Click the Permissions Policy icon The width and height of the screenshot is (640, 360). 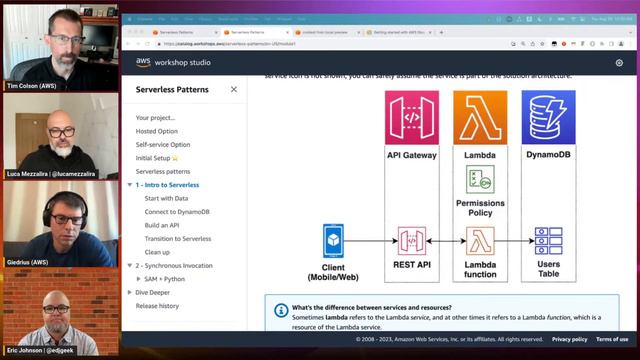pyautogui.click(x=480, y=179)
